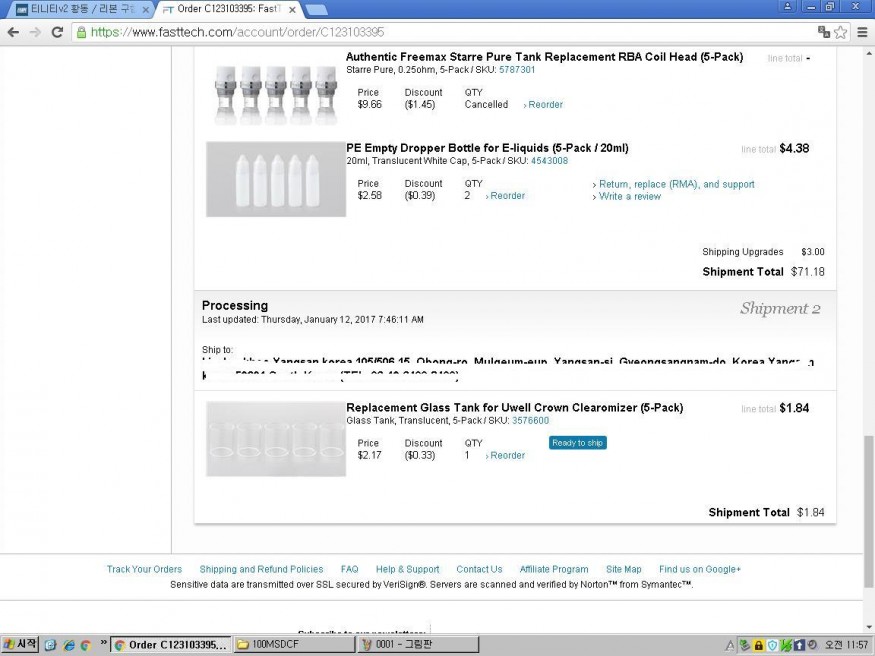Click the language bar A icon in tray
Image resolution: width=875 pixels, height=656 pixels.
[730, 645]
